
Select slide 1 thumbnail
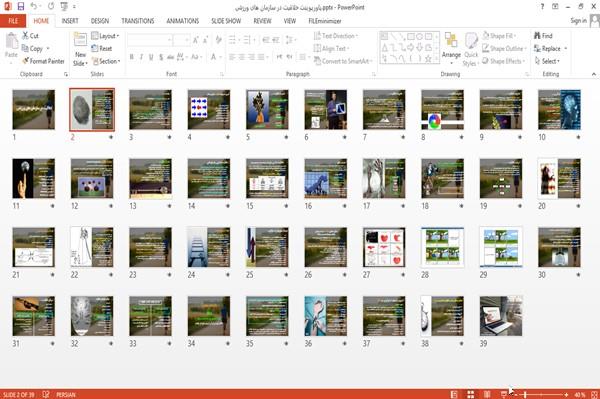(x=34, y=109)
